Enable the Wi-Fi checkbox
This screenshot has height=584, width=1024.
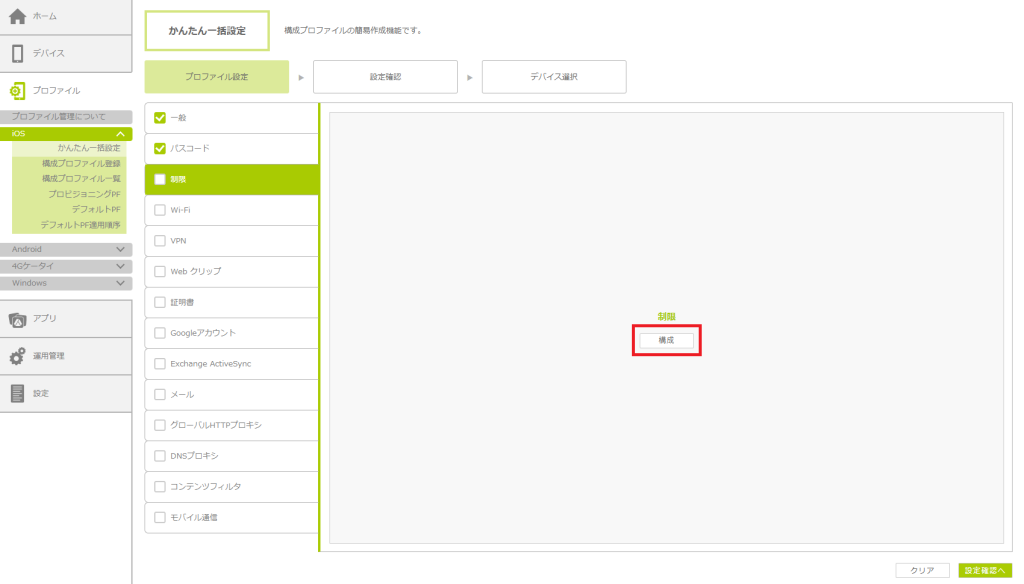point(160,210)
